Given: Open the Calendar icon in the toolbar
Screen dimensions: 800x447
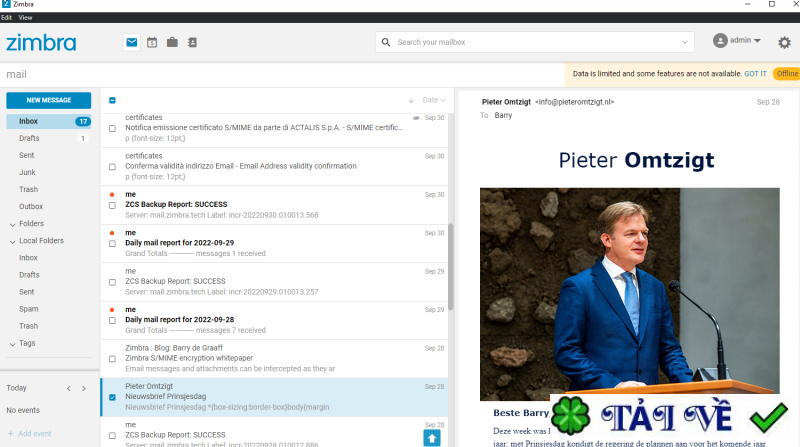Looking at the screenshot, I should 152,42.
